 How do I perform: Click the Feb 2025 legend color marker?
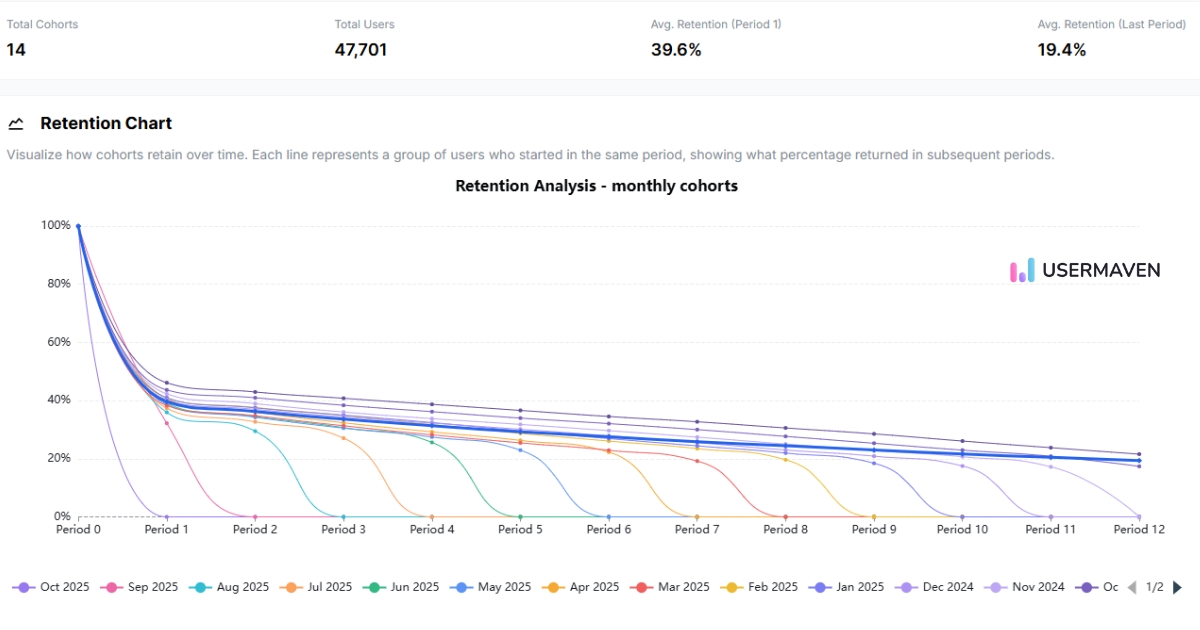click(729, 587)
